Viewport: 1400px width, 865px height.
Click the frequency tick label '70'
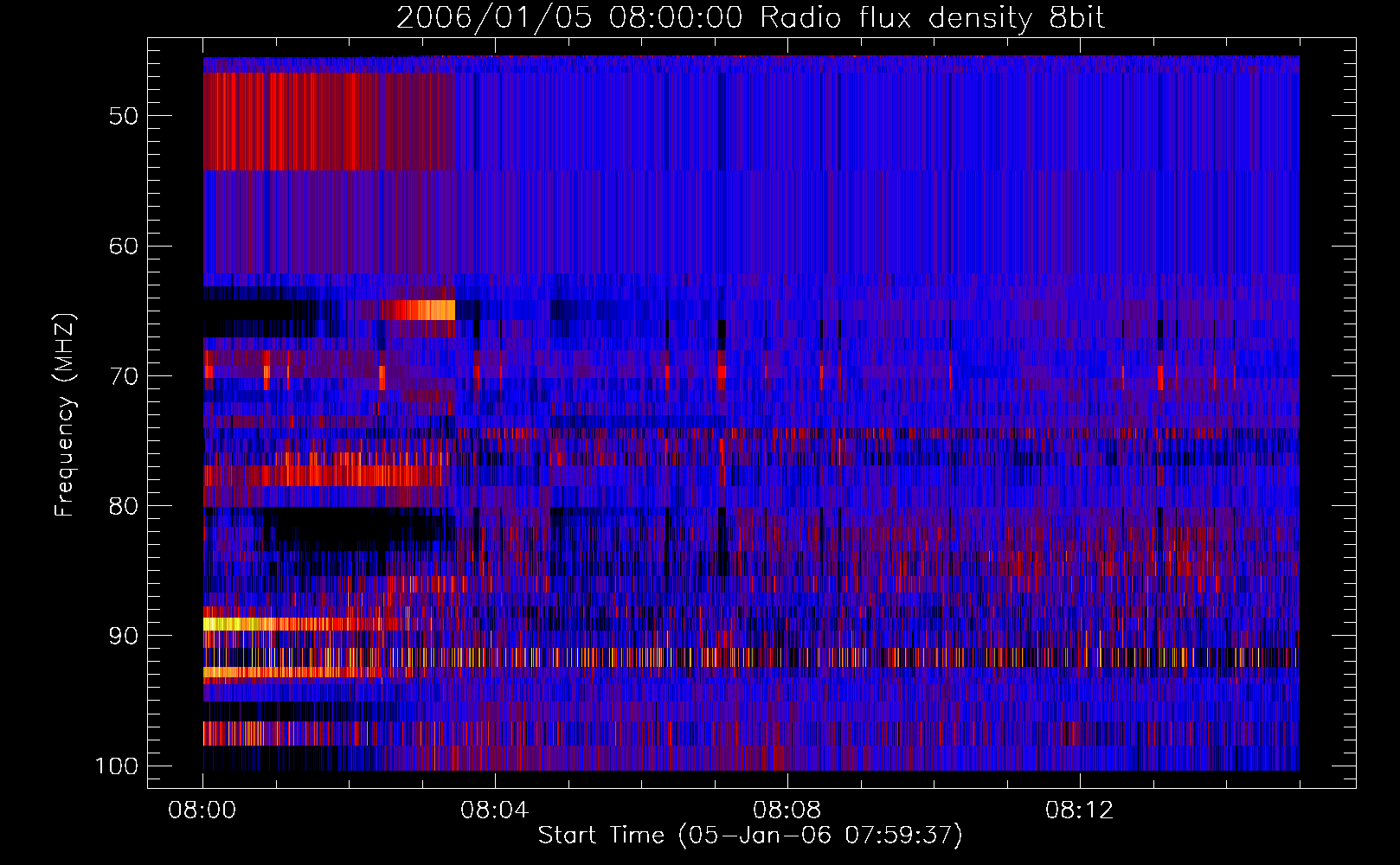coord(124,376)
